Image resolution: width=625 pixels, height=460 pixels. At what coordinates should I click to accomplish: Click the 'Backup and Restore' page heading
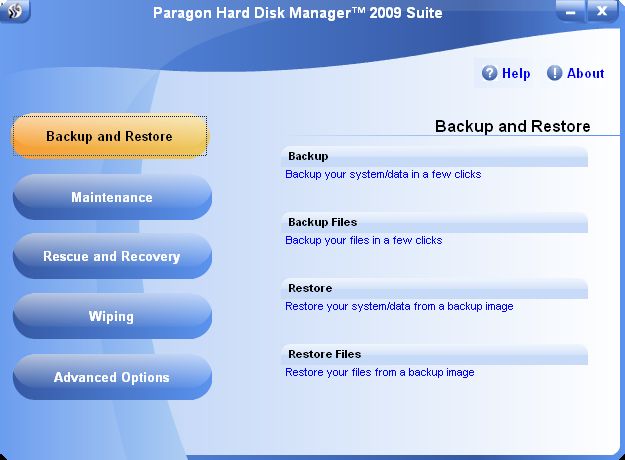pyautogui.click(x=513, y=126)
